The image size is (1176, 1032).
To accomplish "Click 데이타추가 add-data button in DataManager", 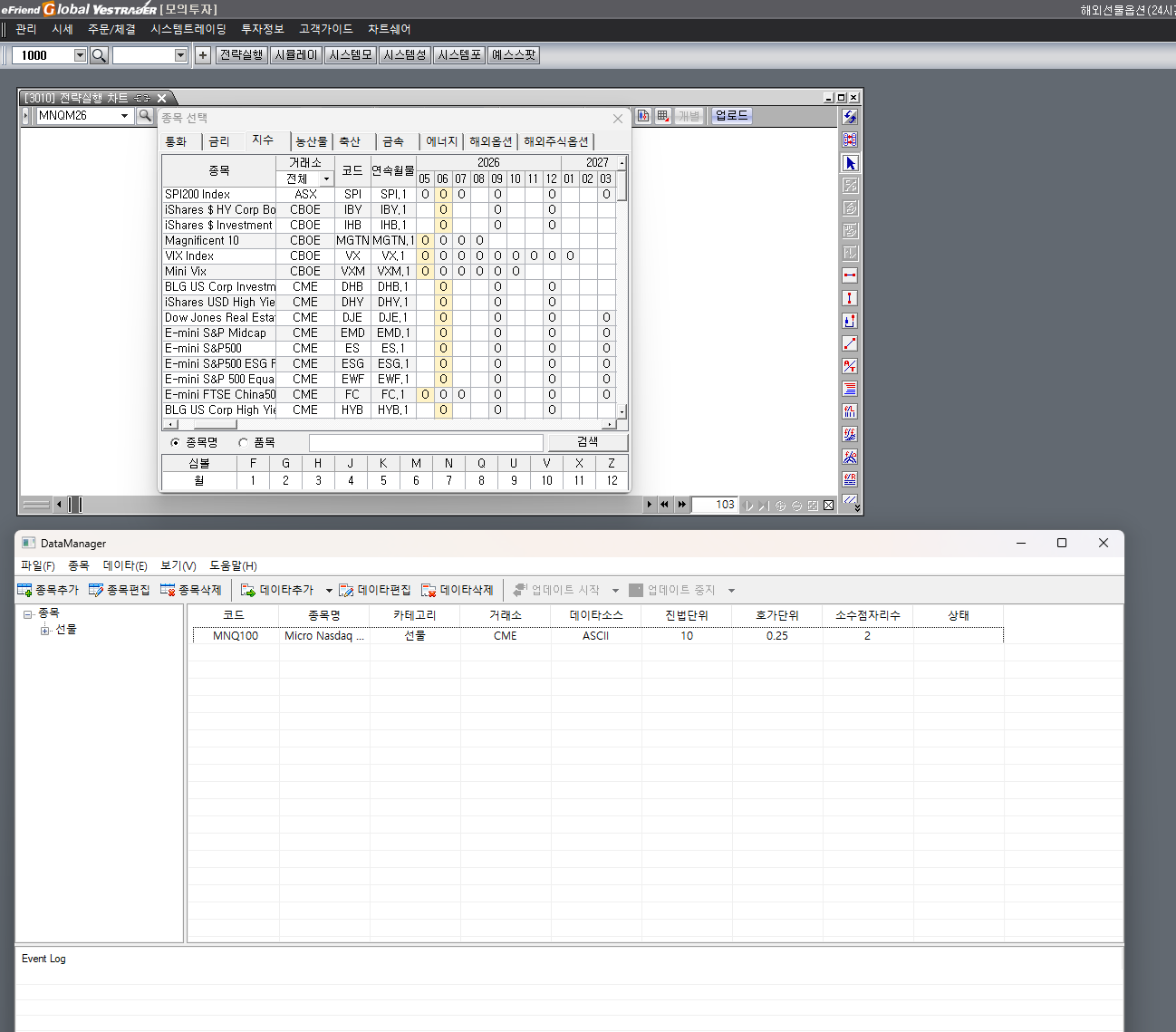I will pos(277,590).
